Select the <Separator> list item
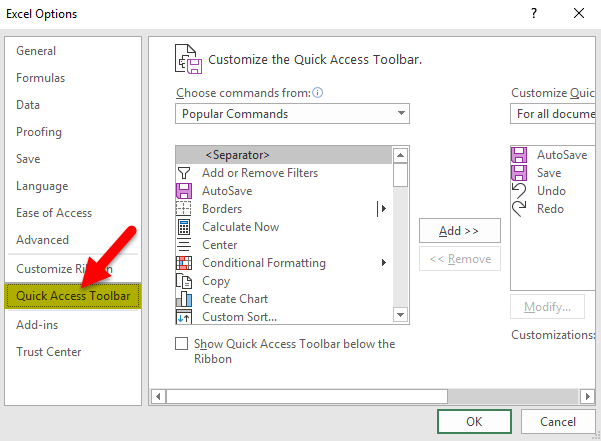 (x=284, y=155)
